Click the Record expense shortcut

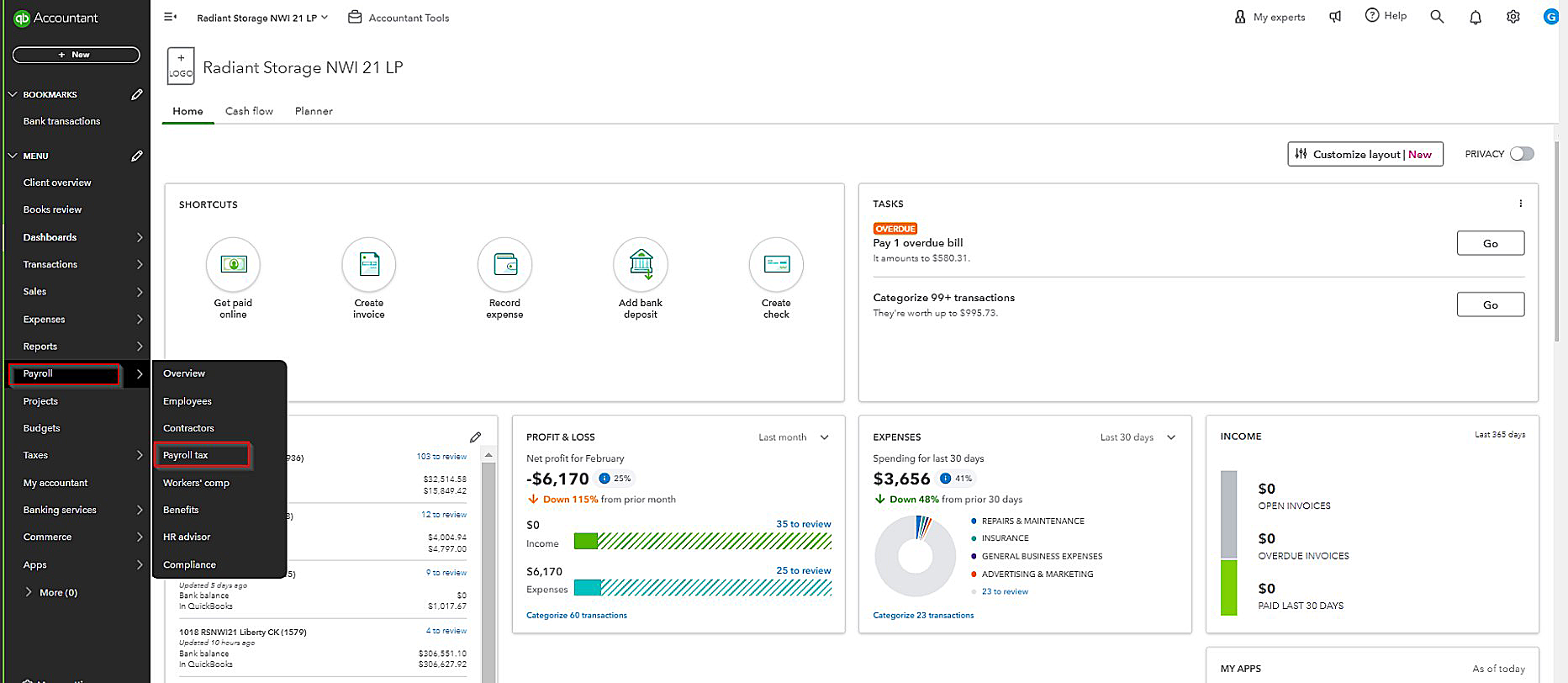pyautogui.click(x=504, y=278)
